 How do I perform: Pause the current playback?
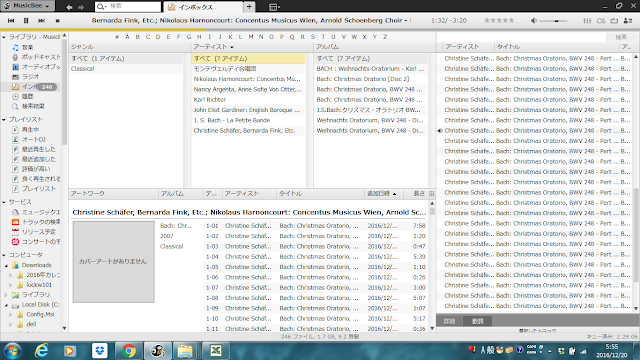click(26, 20)
